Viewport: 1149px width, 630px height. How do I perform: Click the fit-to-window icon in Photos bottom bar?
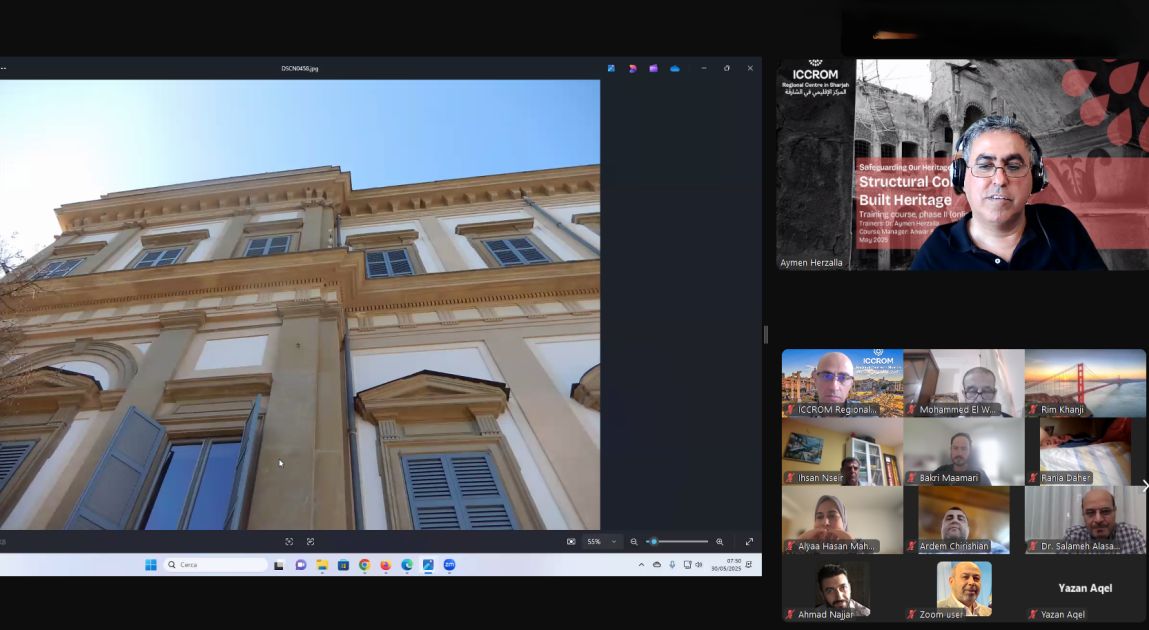pos(289,541)
